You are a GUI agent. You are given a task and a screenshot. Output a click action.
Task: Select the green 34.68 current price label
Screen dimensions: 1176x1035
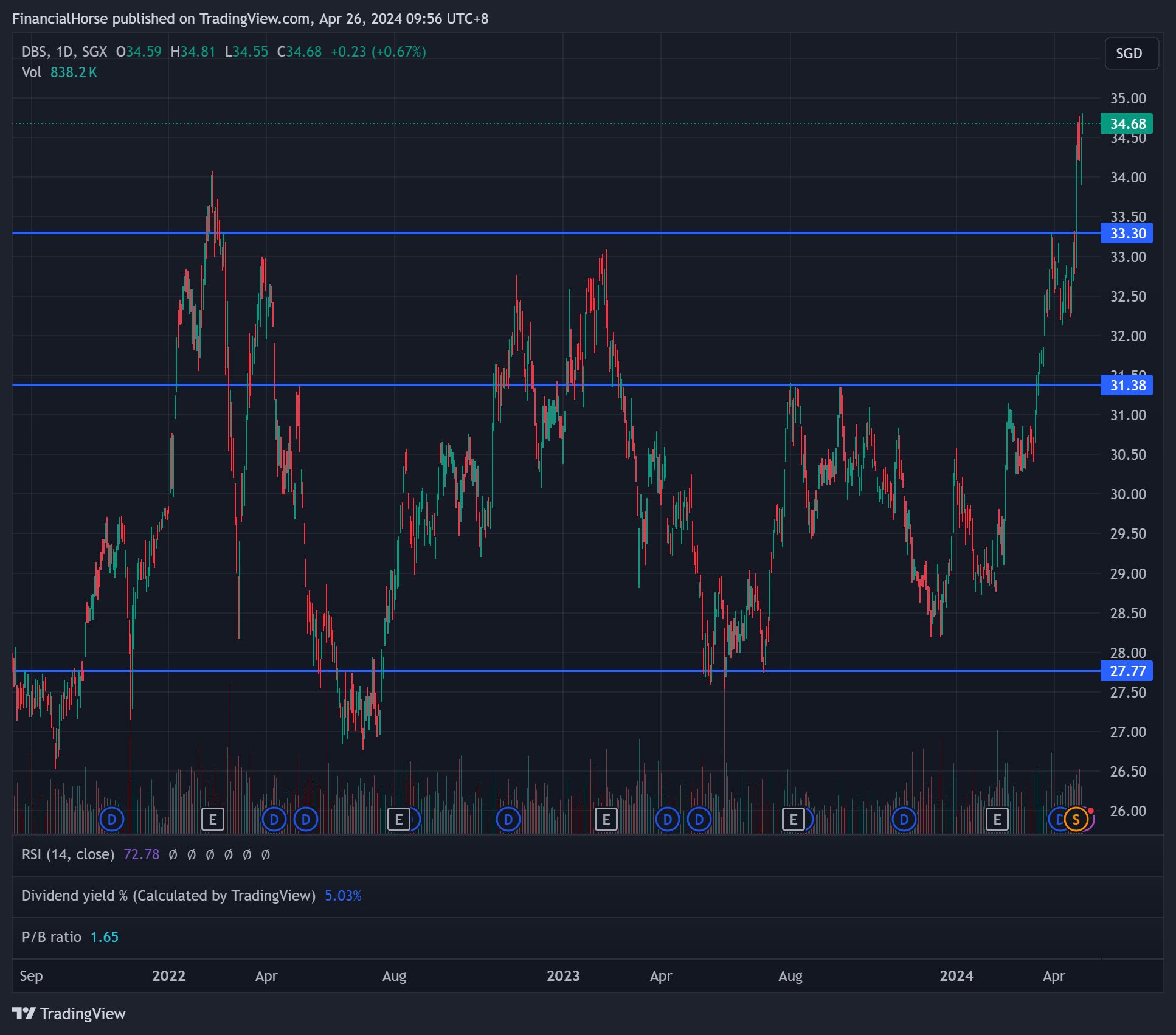pos(1127,124)
